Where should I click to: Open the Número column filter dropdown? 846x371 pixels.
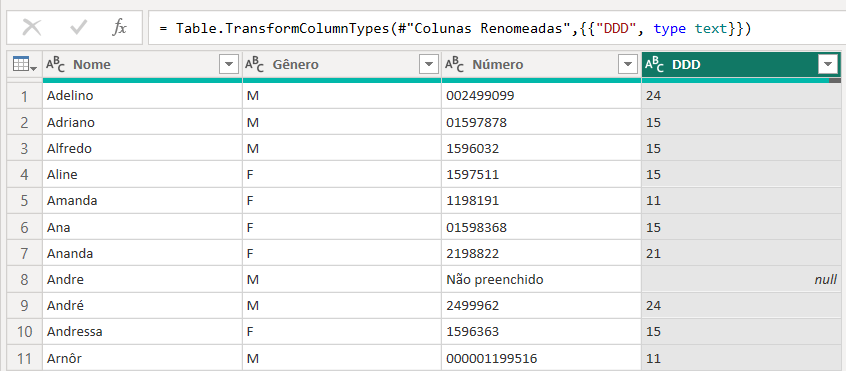tap(627, 65)
